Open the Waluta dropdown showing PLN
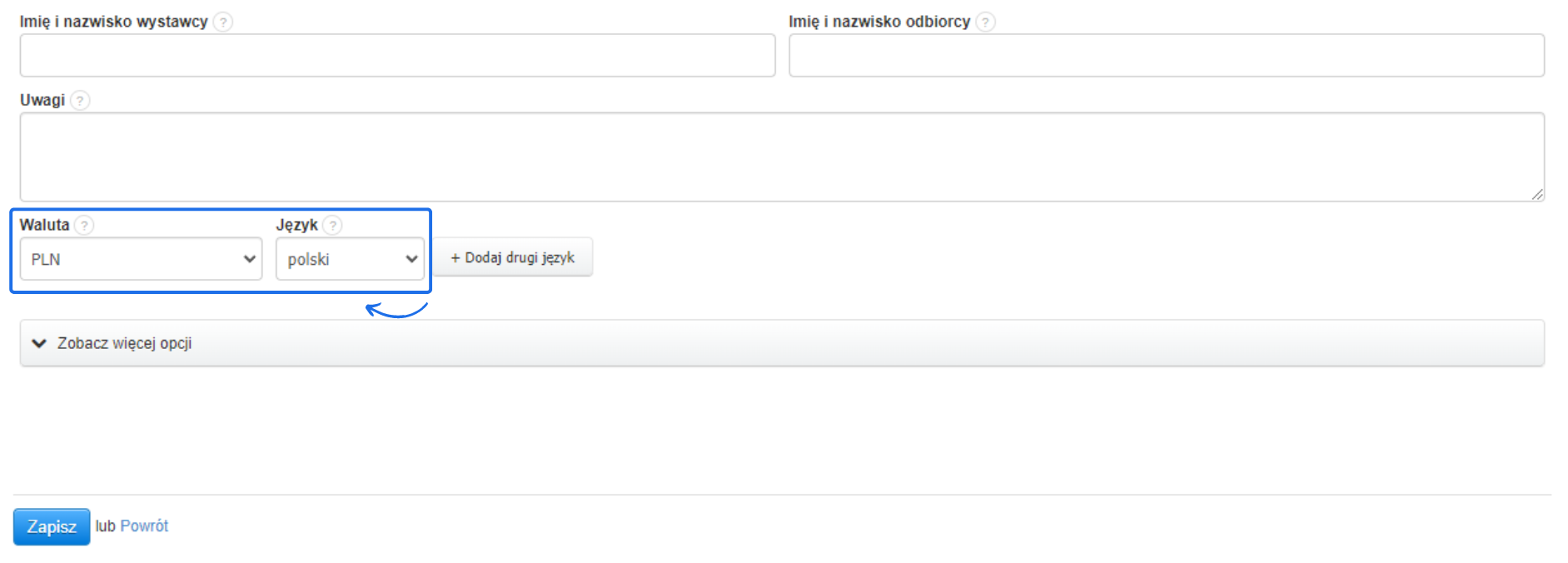1568x563 pixels. click(x=141, y=259)
